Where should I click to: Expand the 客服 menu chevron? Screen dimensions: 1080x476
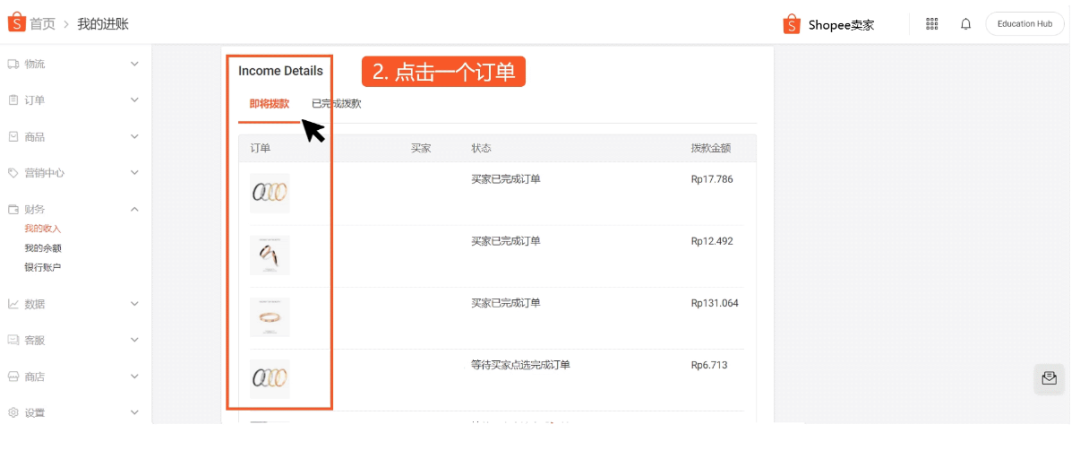point(134,340)
